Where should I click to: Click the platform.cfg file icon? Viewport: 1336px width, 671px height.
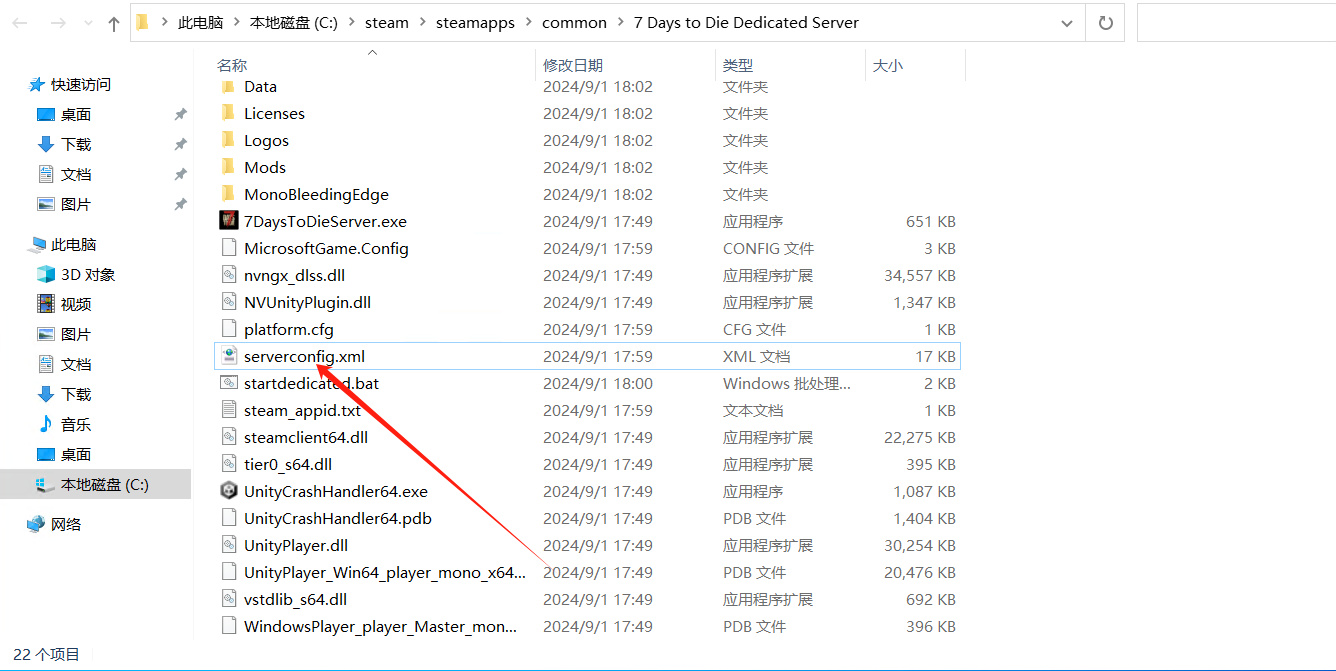[229, 329]
